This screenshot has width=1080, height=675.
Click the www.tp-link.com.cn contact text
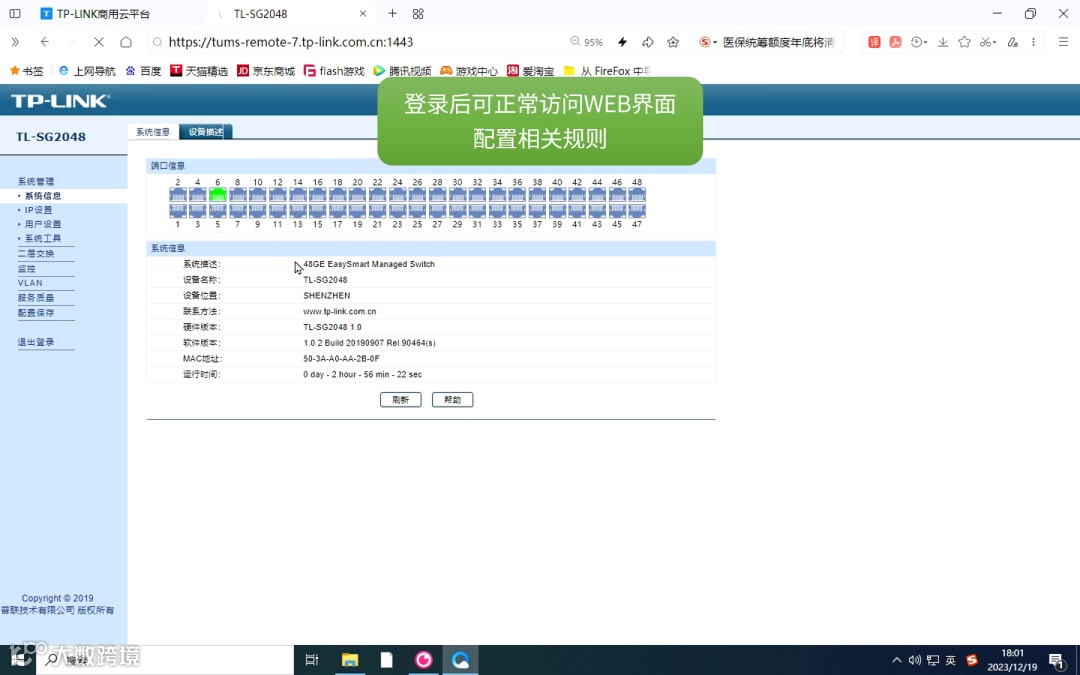click(340, 311)
